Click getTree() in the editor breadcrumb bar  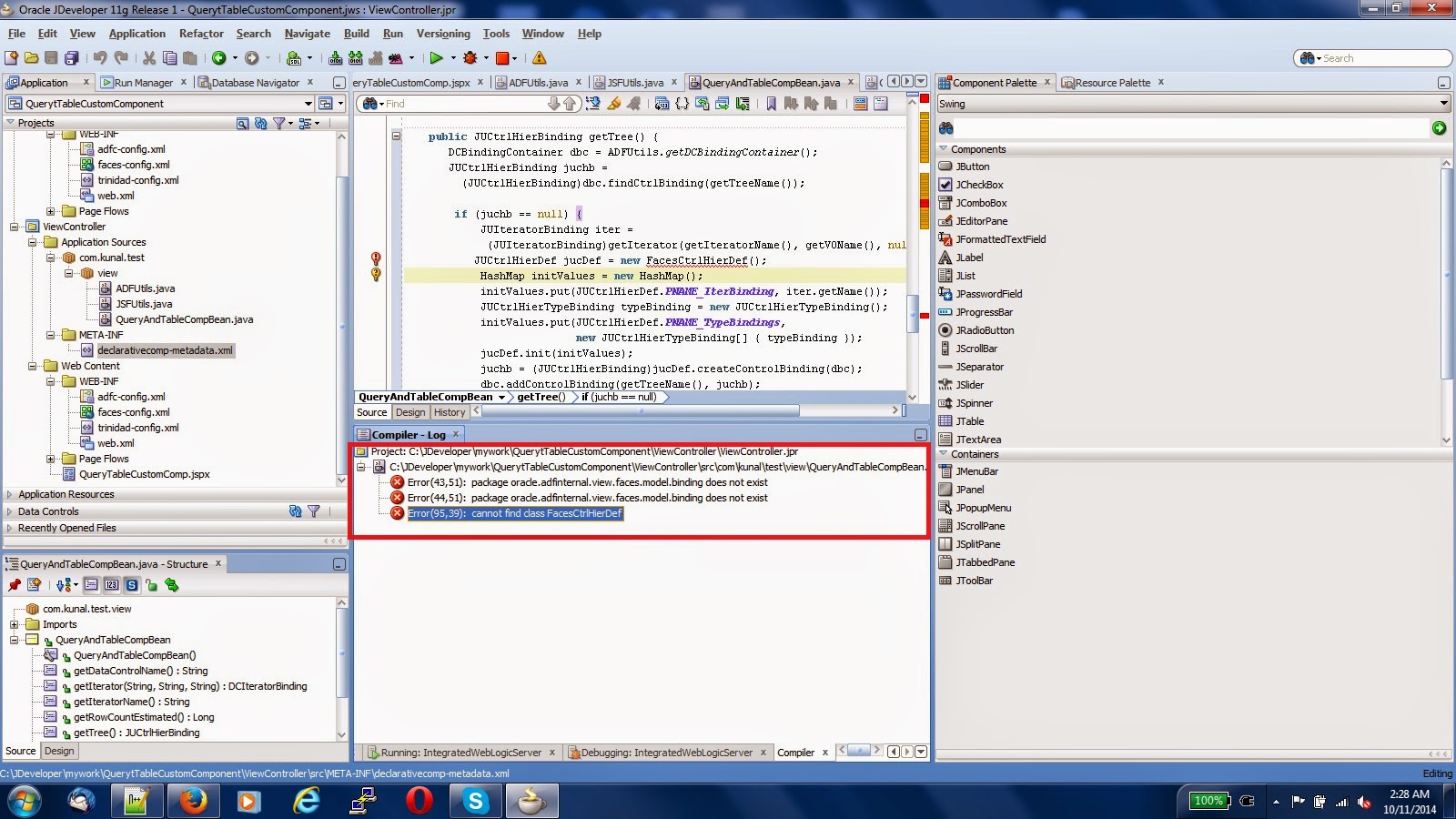[541, 397]
